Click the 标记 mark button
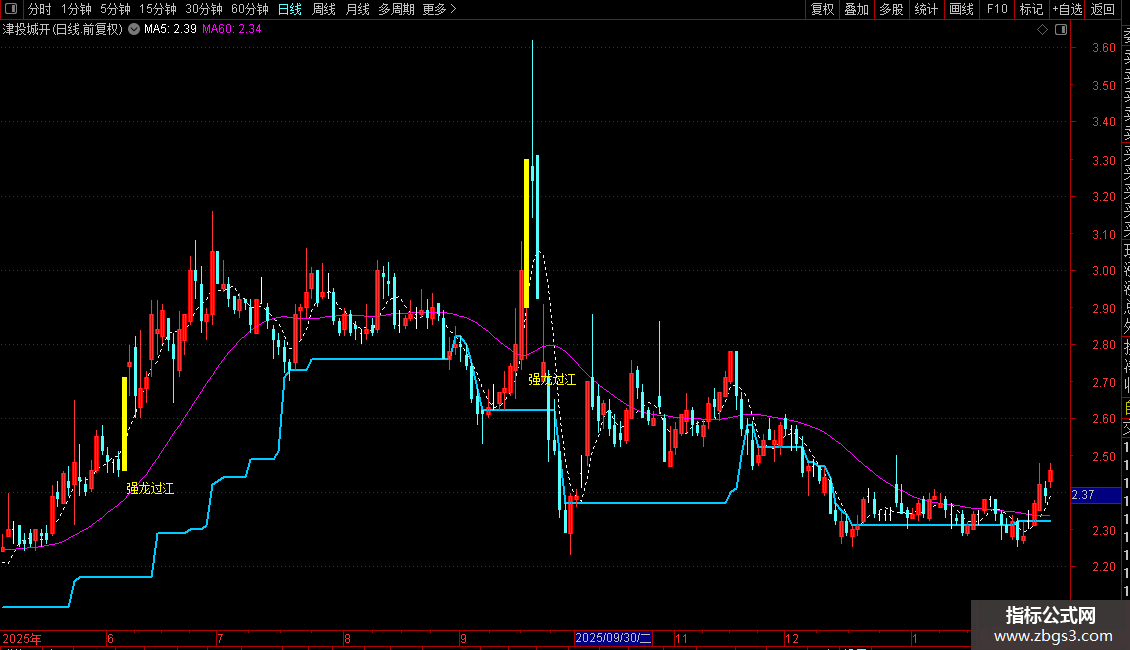This screenshot has width=1130, height=650. [1031, 9]
